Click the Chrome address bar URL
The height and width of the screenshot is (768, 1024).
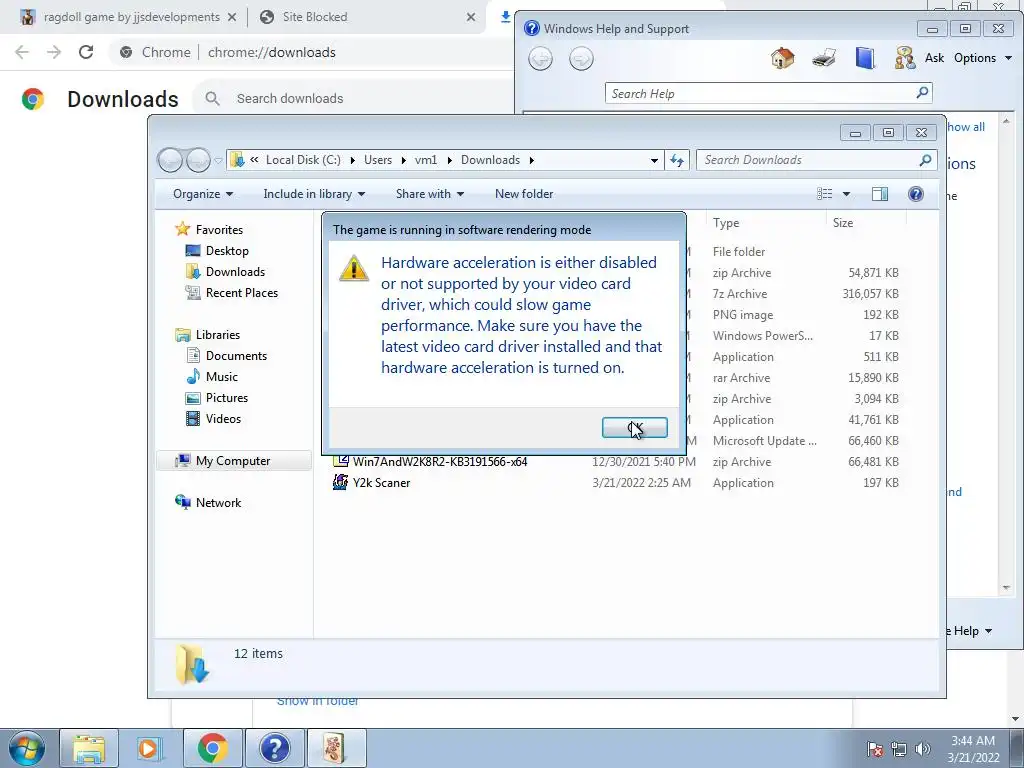[x=272, y=52]
